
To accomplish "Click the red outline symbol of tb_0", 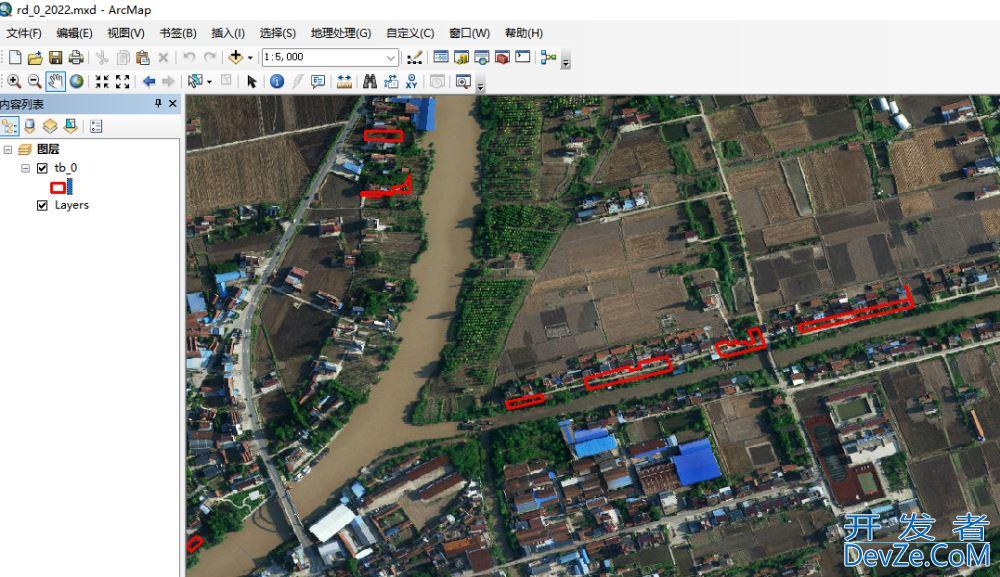I will (59, 187).
